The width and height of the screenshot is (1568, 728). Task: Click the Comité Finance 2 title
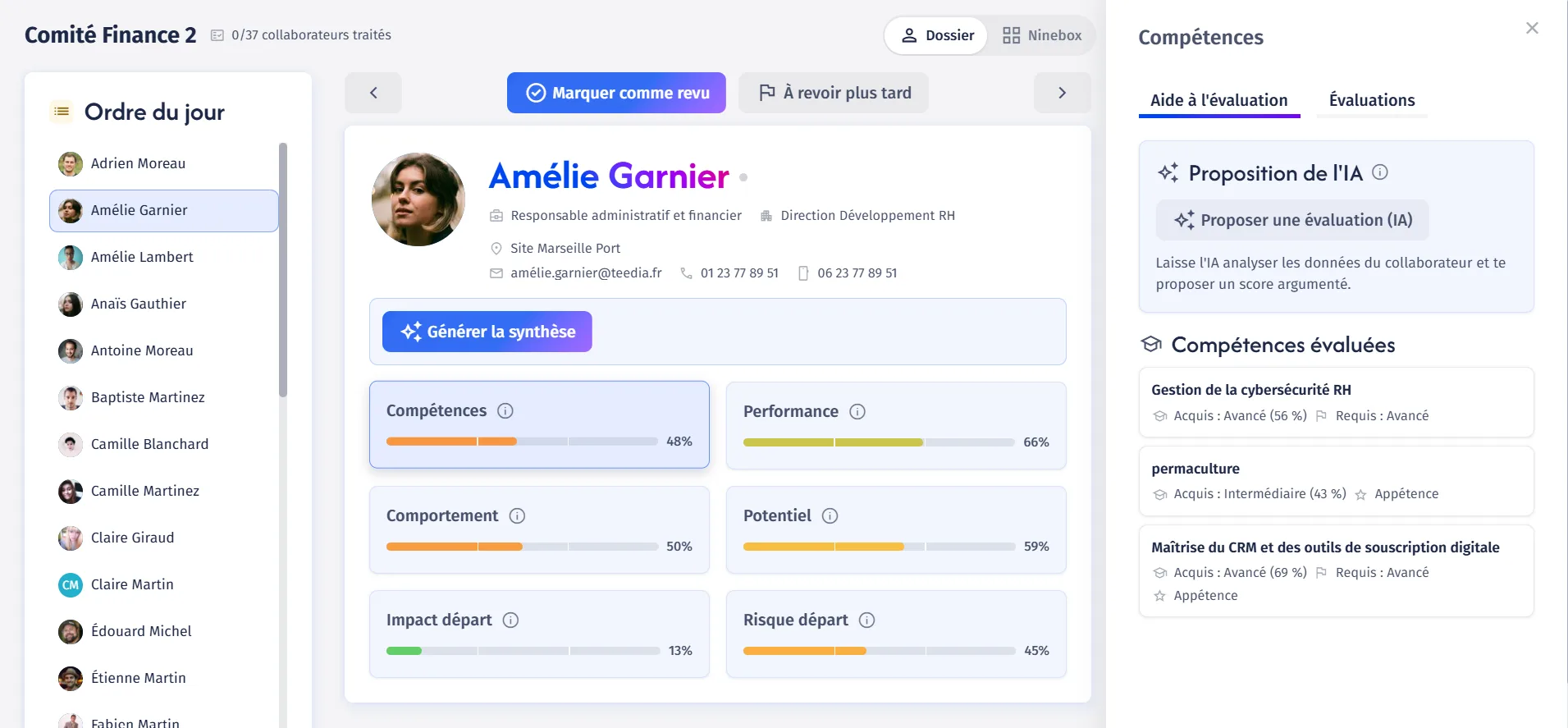coord(111,35)
